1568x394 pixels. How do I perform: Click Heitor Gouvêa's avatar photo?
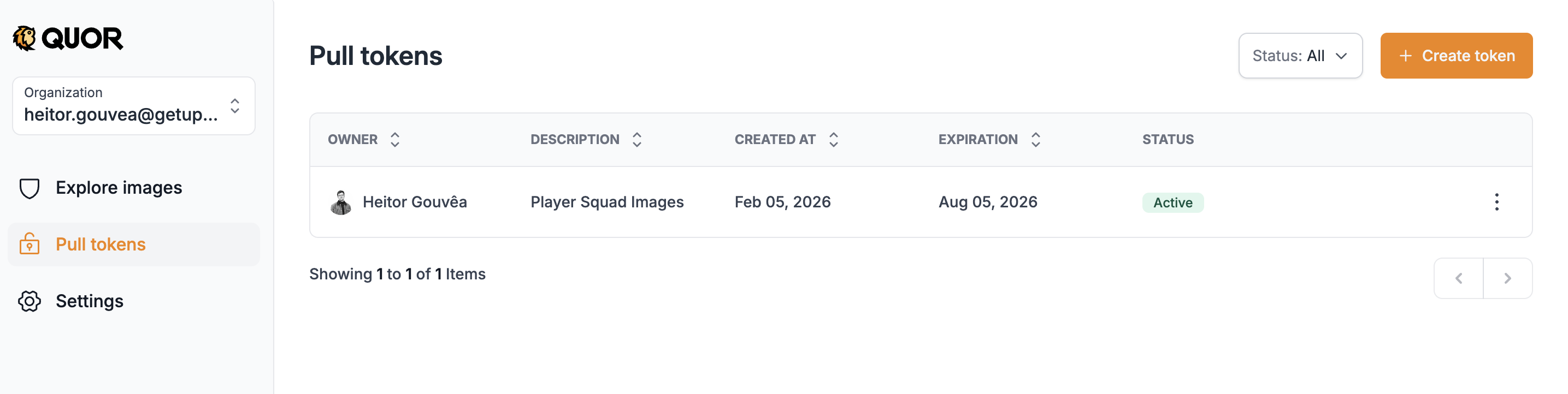341,201
